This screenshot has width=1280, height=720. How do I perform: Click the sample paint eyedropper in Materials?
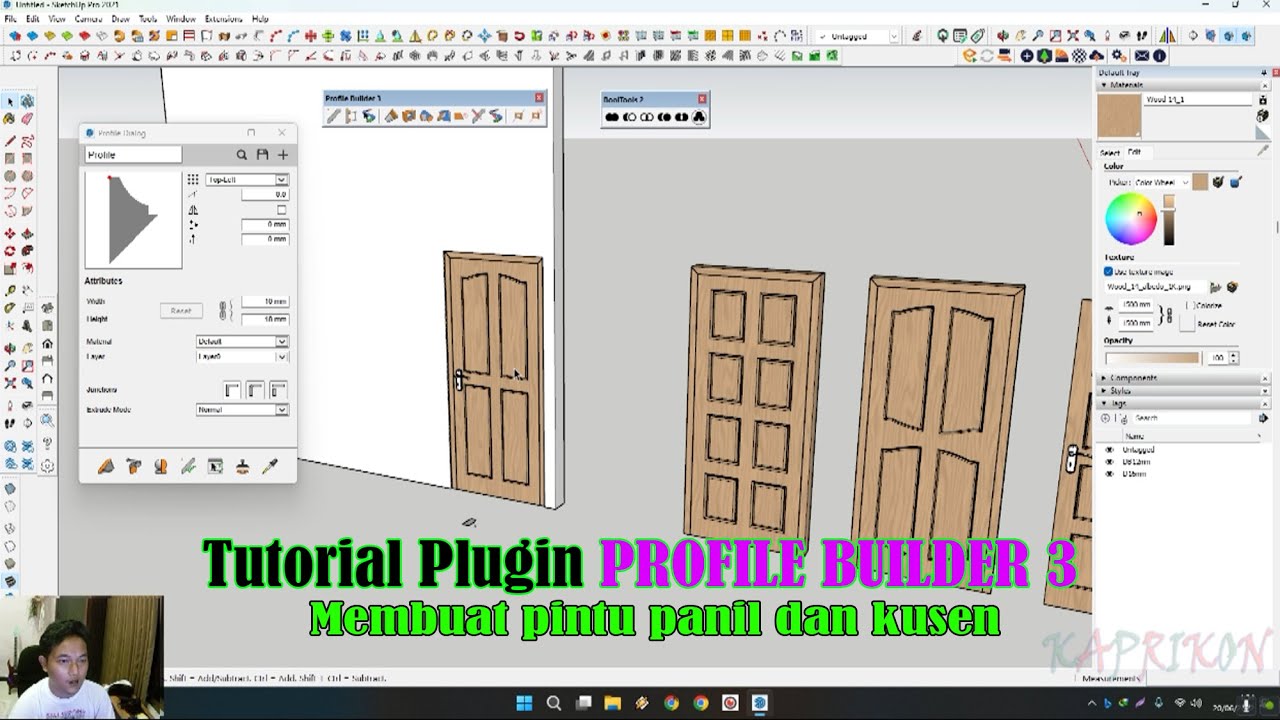point(1263,150)
